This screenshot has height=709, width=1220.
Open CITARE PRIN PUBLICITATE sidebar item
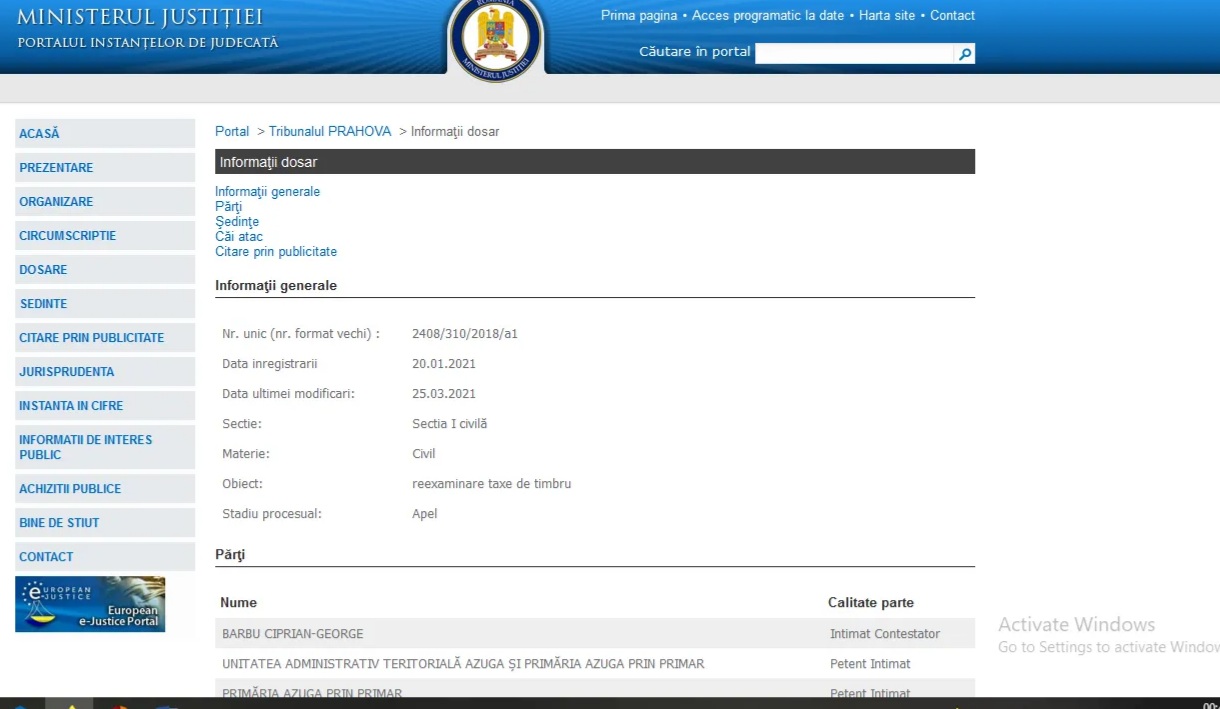pos(92,338)
